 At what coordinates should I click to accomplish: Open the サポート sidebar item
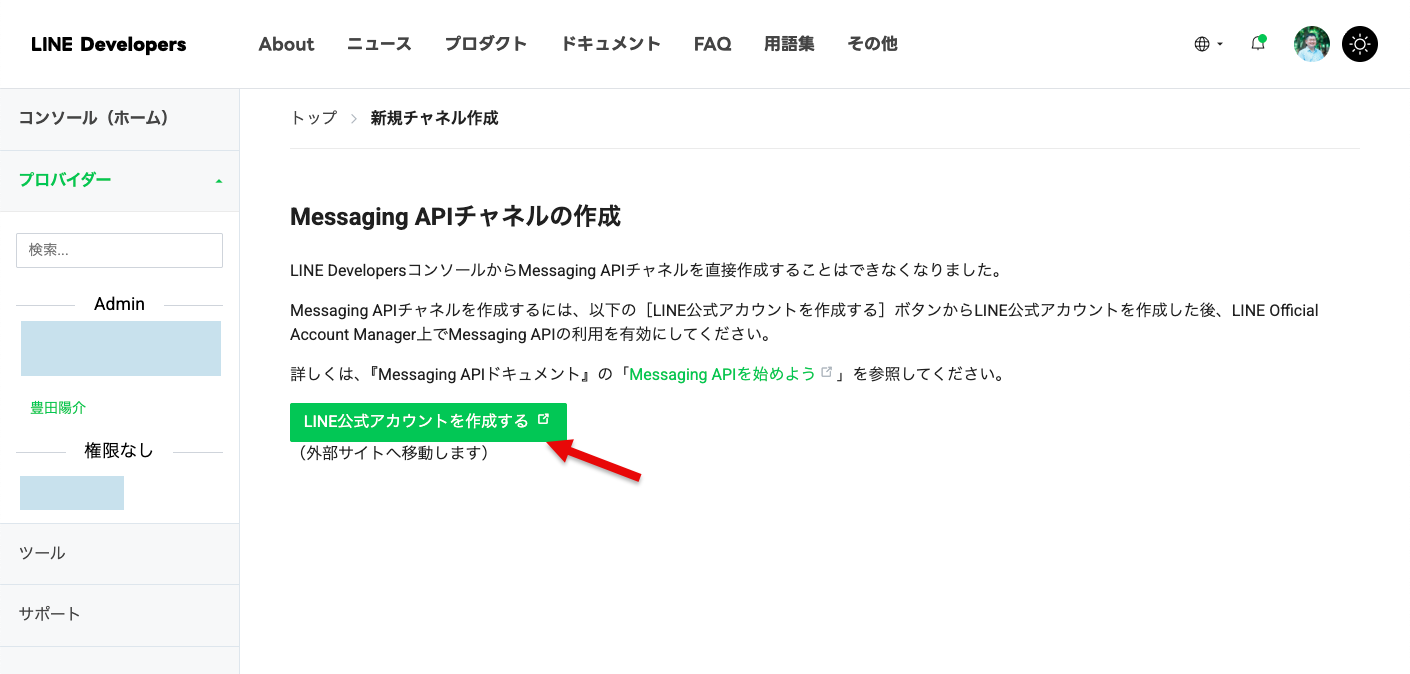click(x=119, y=614)
